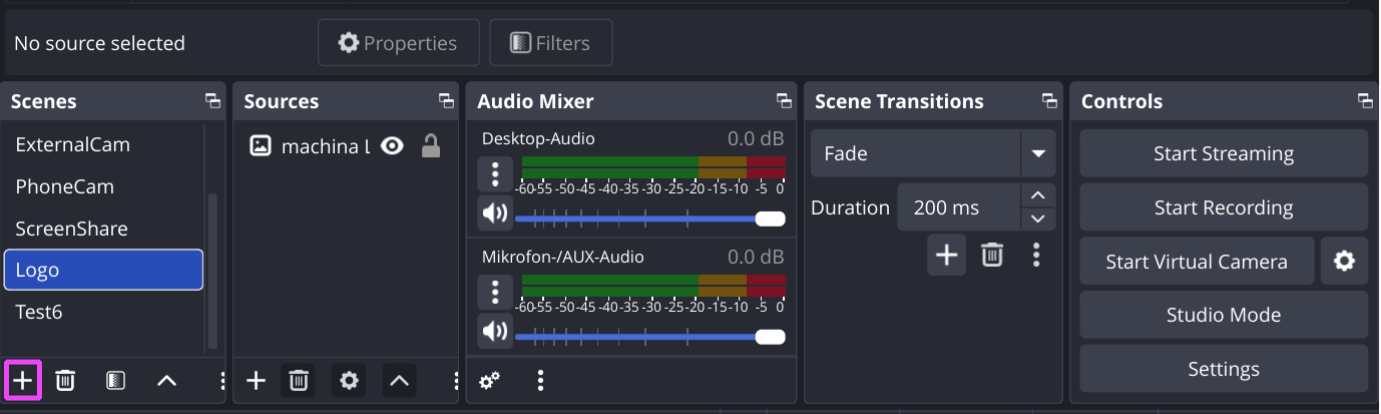Screen dimensions: 1381x414
Task: Remove the selected scene with trash icon
Action: click(x=65, y=381)
